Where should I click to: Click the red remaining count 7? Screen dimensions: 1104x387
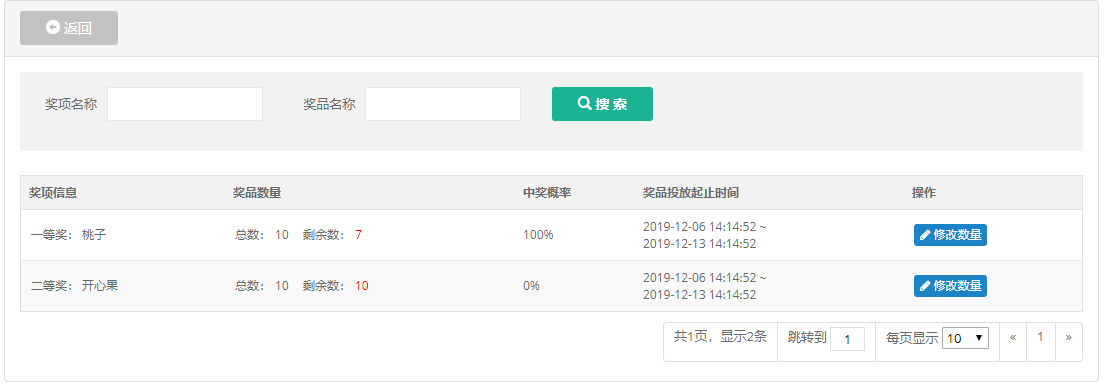click(x=358, y=235)
